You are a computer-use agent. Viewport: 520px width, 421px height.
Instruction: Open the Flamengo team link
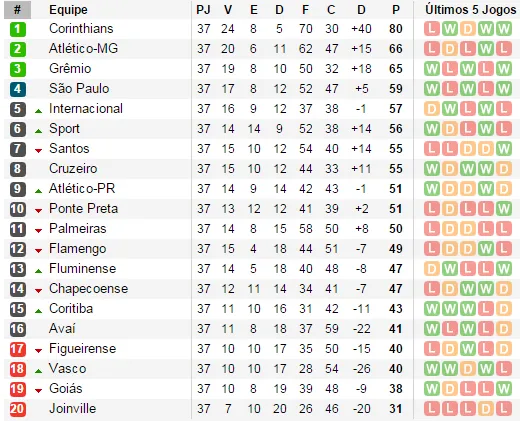click(78, 249)
